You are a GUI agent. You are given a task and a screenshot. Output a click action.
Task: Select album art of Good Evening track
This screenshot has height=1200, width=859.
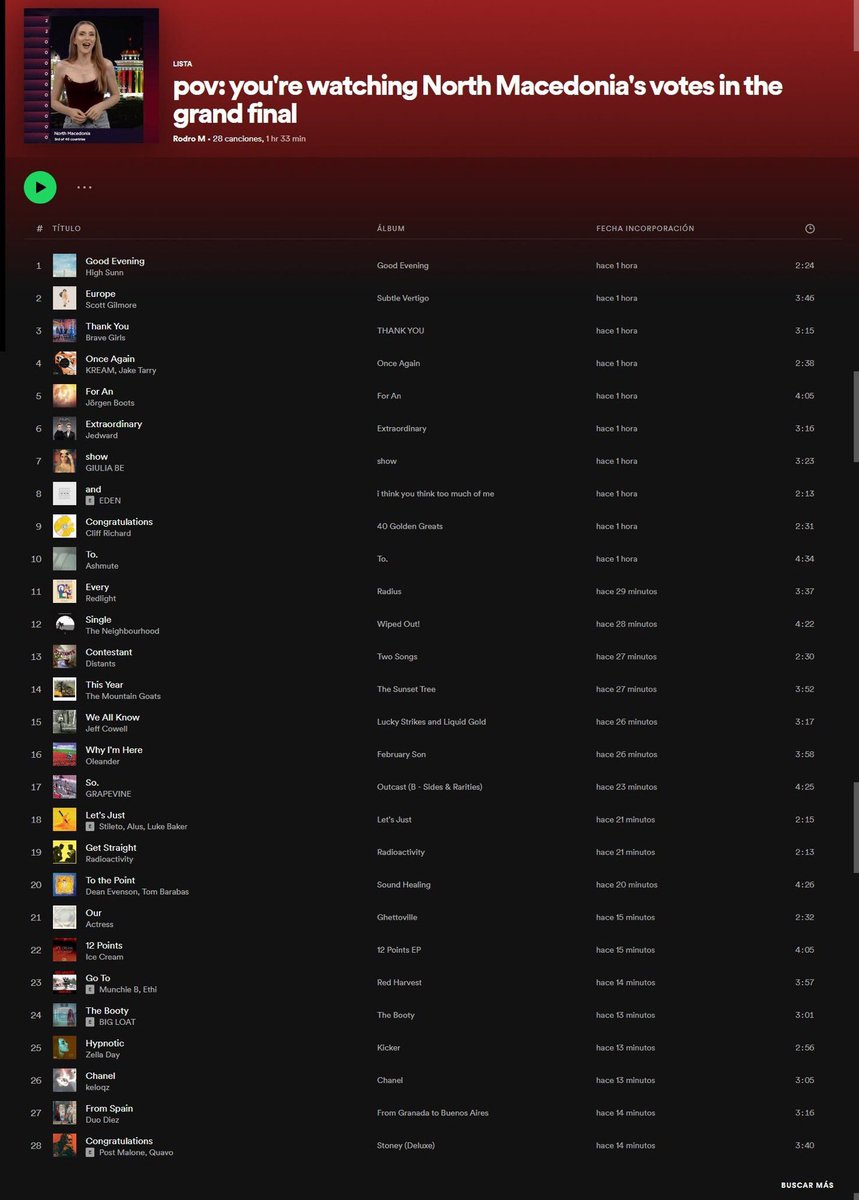pos(64,266)
